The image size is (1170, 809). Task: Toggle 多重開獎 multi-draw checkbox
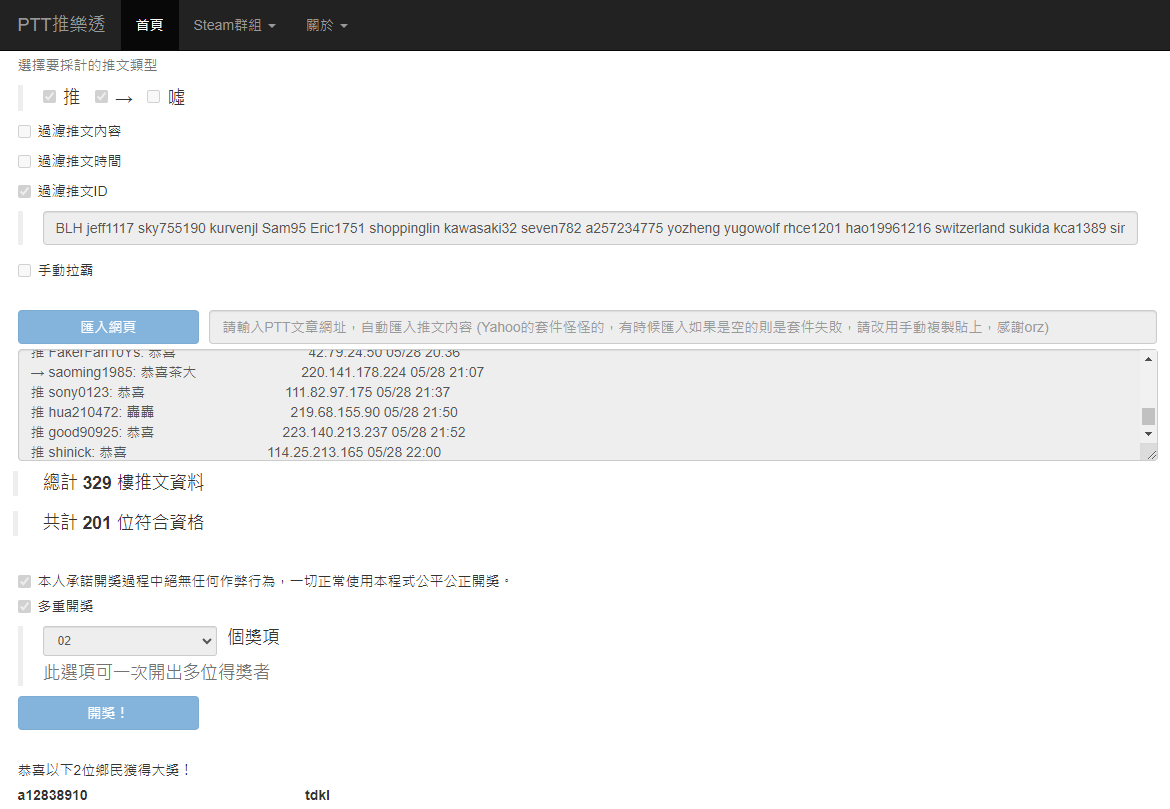25,606
